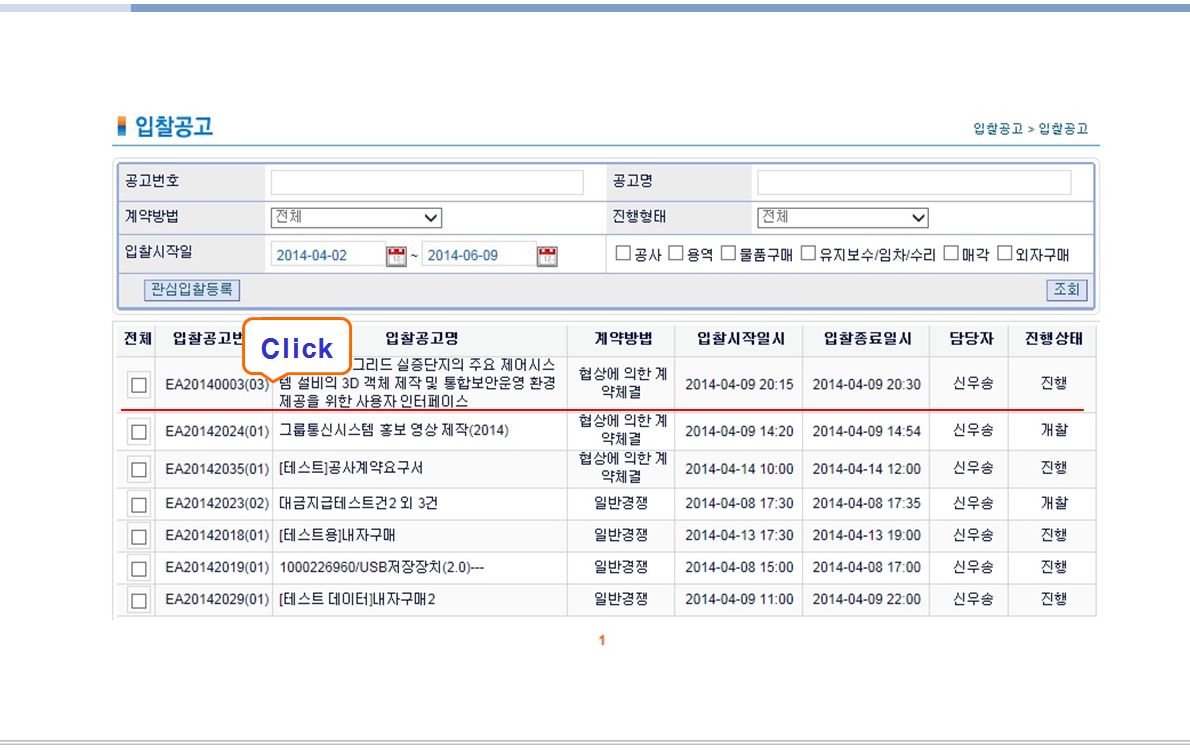Open bid titled [테스트]공사계약요구서
Screen dimensions: 1190x750
coord(351,468)
